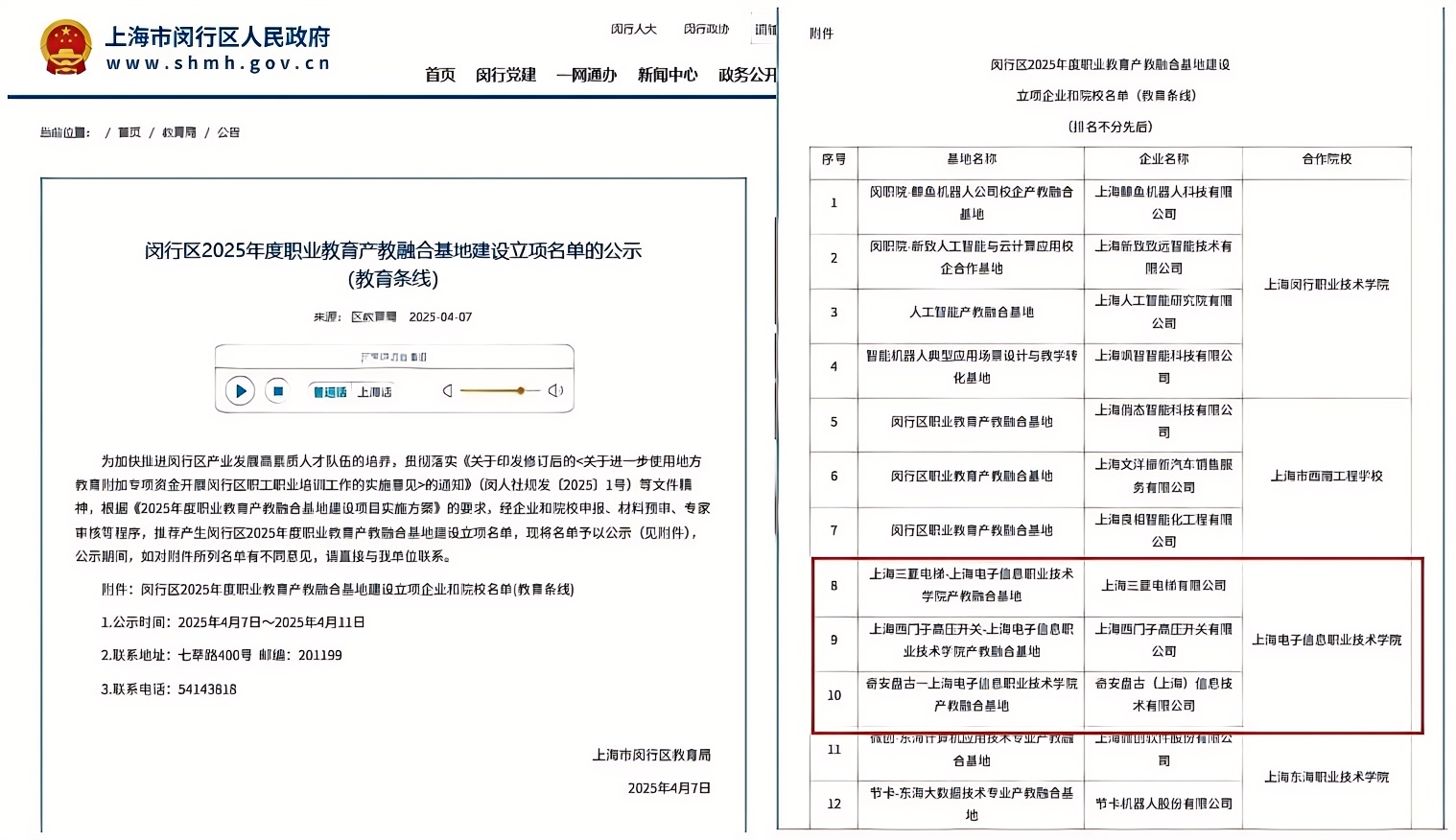The height and width of the screenshot is (840, 1456).
Task: Click the 上海三菱电梯有限公司 table cell
Action: 1162,586
